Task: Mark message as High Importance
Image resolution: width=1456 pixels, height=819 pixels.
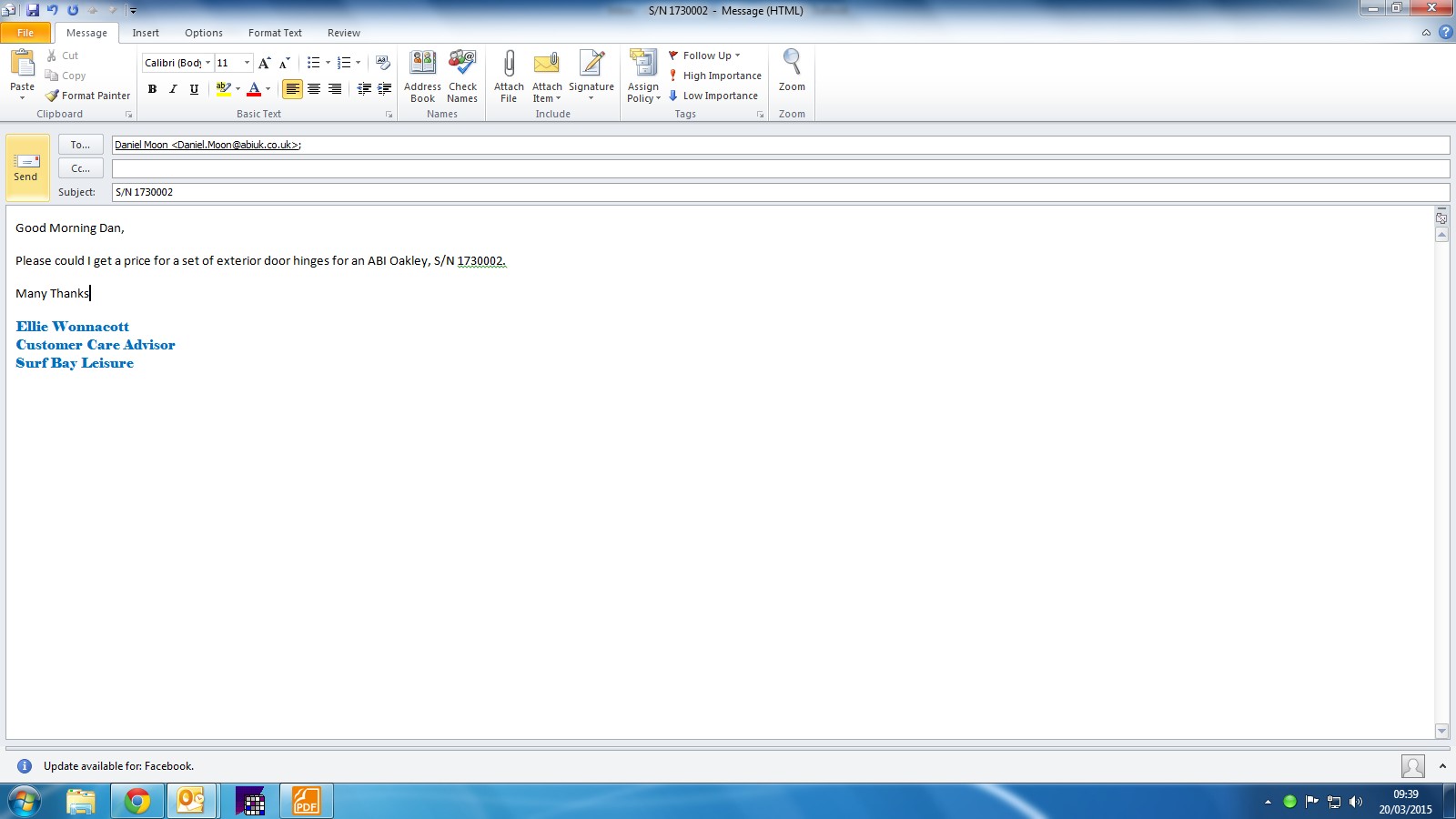Action: (715, 76)
